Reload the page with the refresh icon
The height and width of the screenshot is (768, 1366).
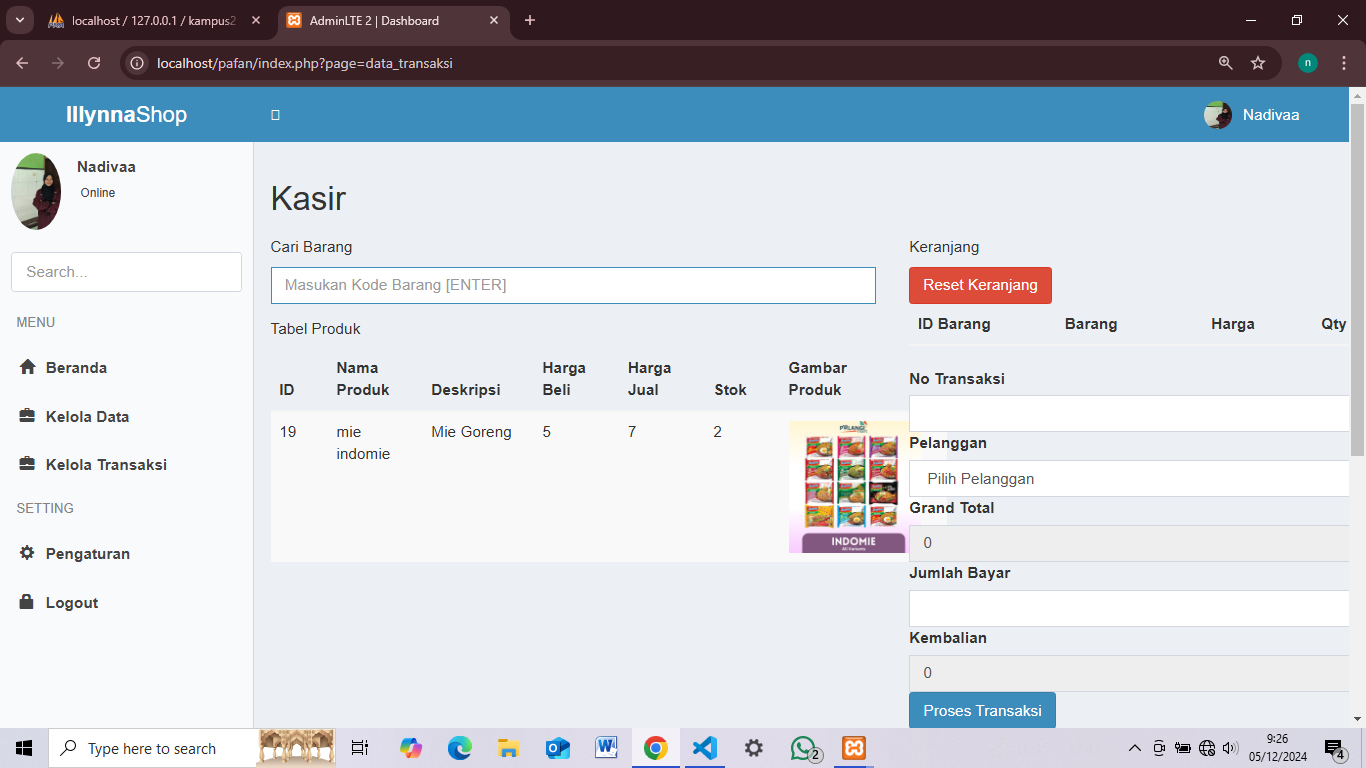94,63
